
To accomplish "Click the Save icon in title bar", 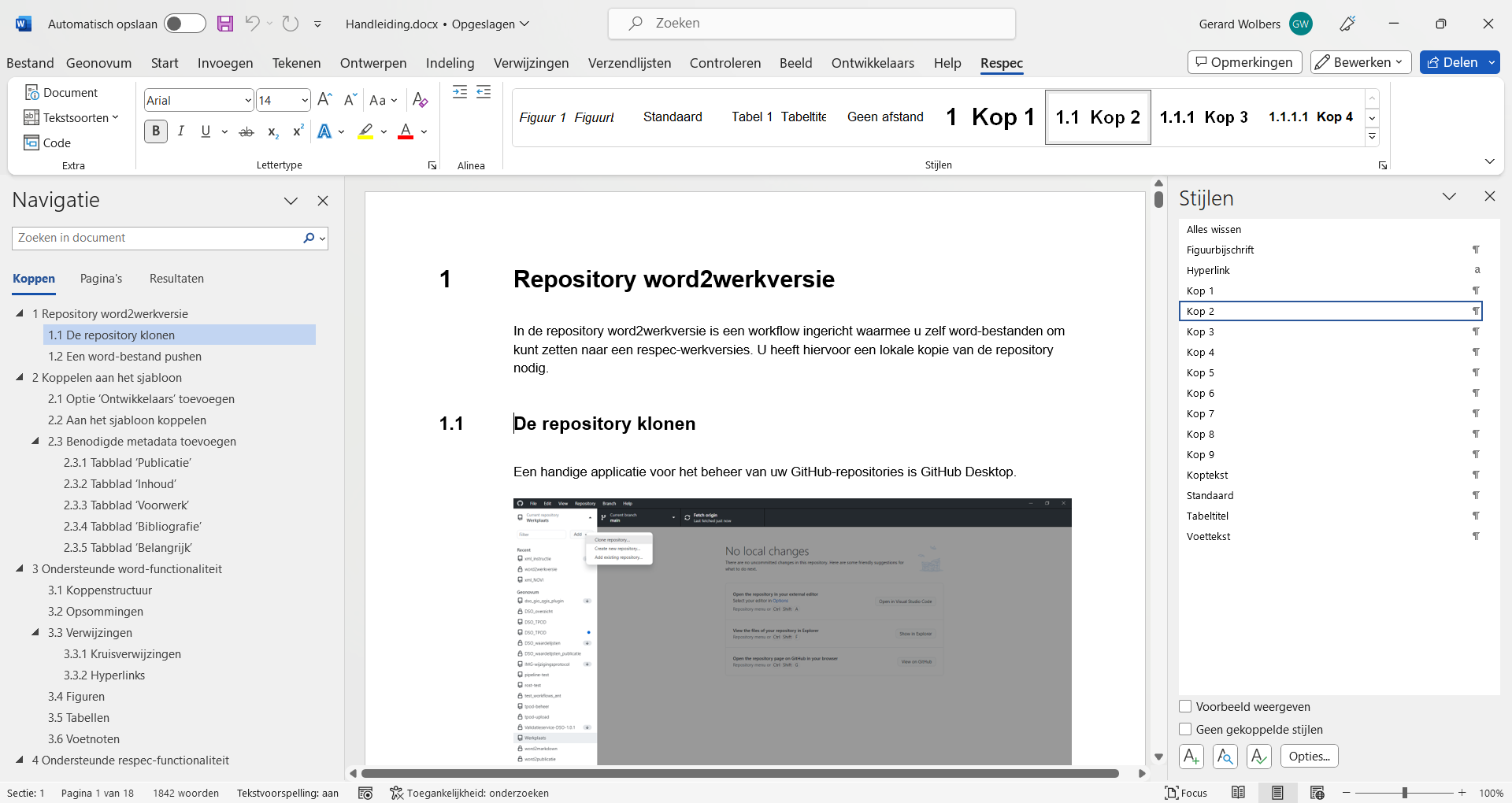I will (x=225, y=24).
